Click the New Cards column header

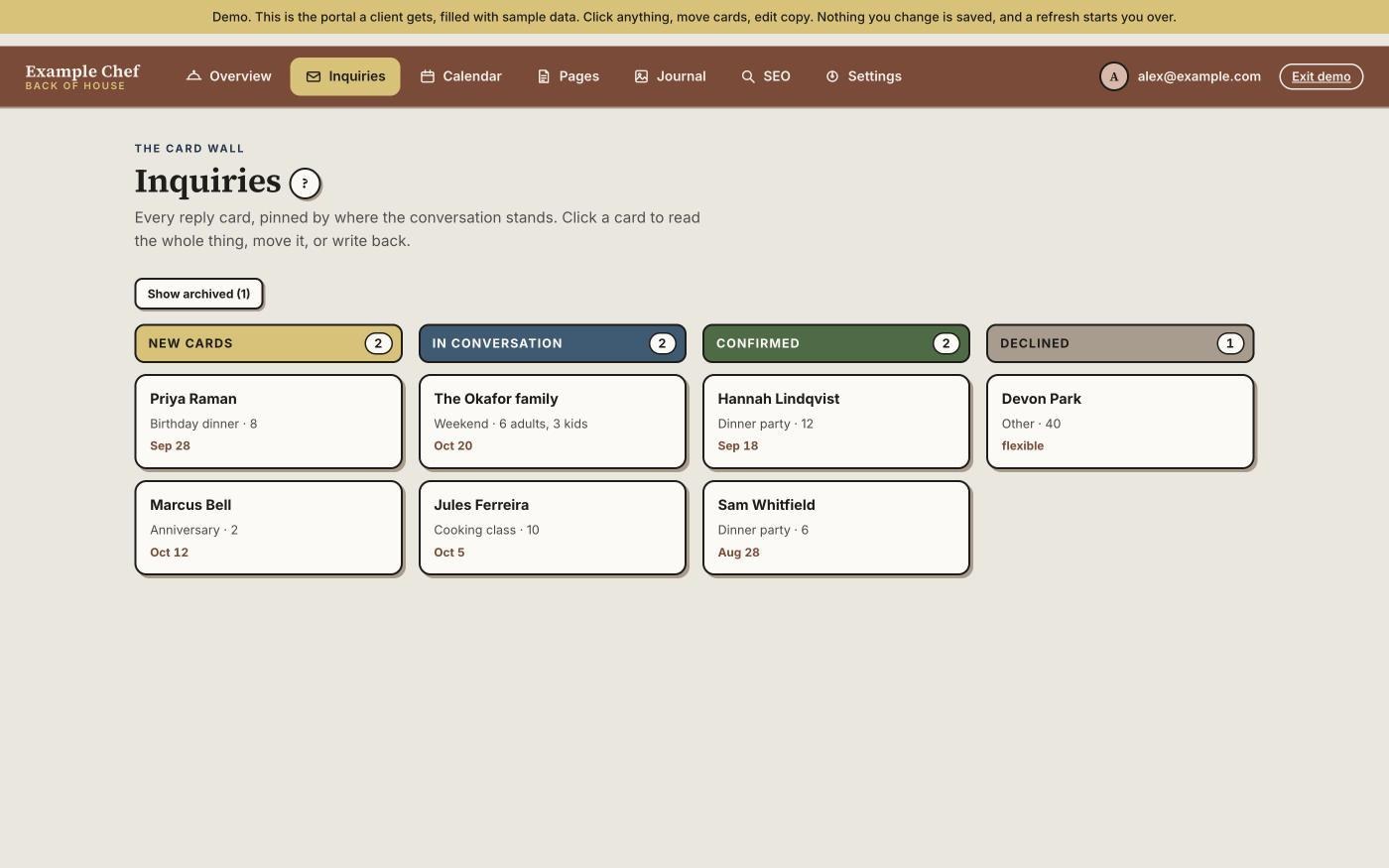(268, 343)
